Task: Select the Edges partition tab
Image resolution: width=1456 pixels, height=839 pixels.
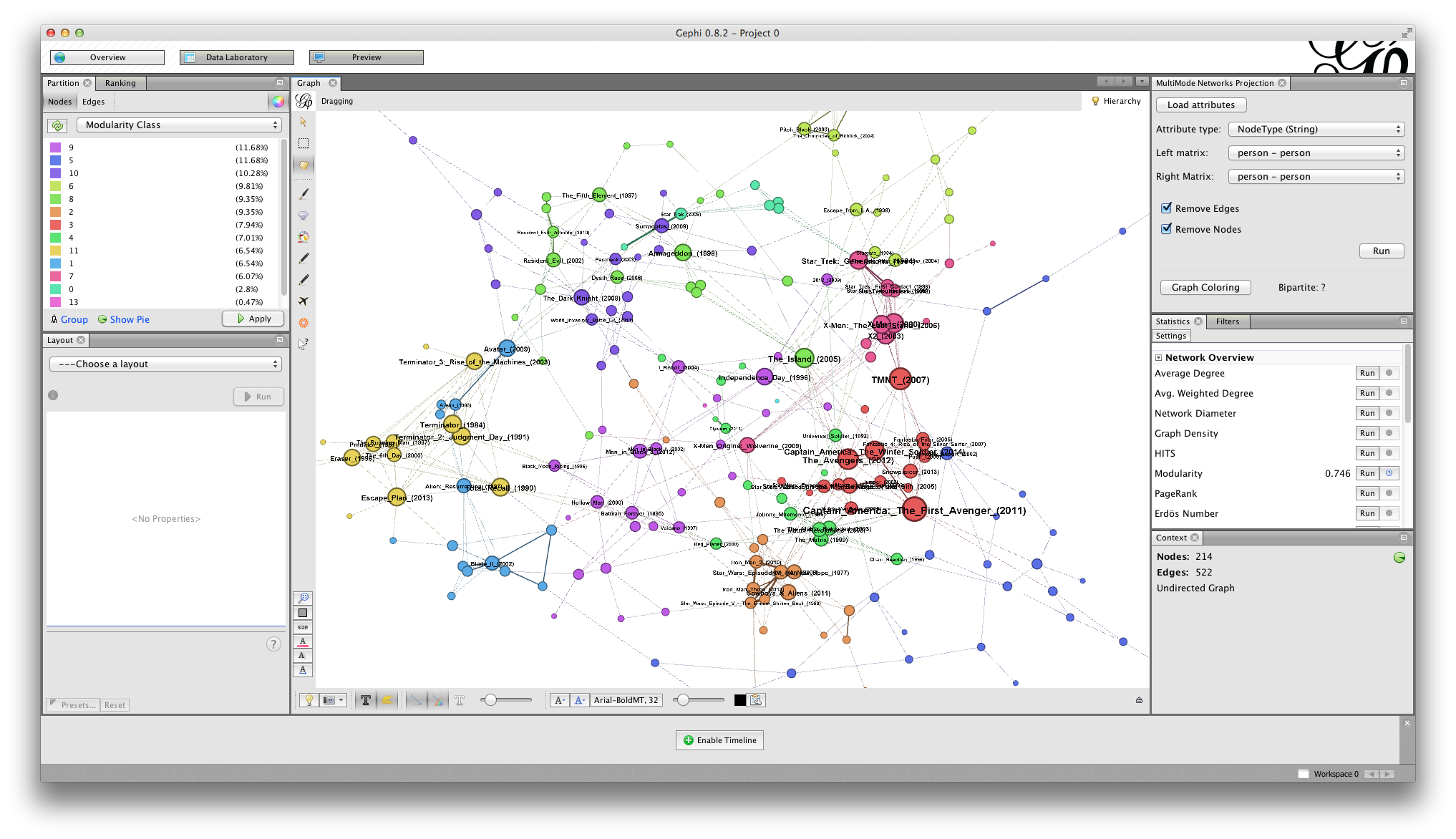Action: pos(94,102)
